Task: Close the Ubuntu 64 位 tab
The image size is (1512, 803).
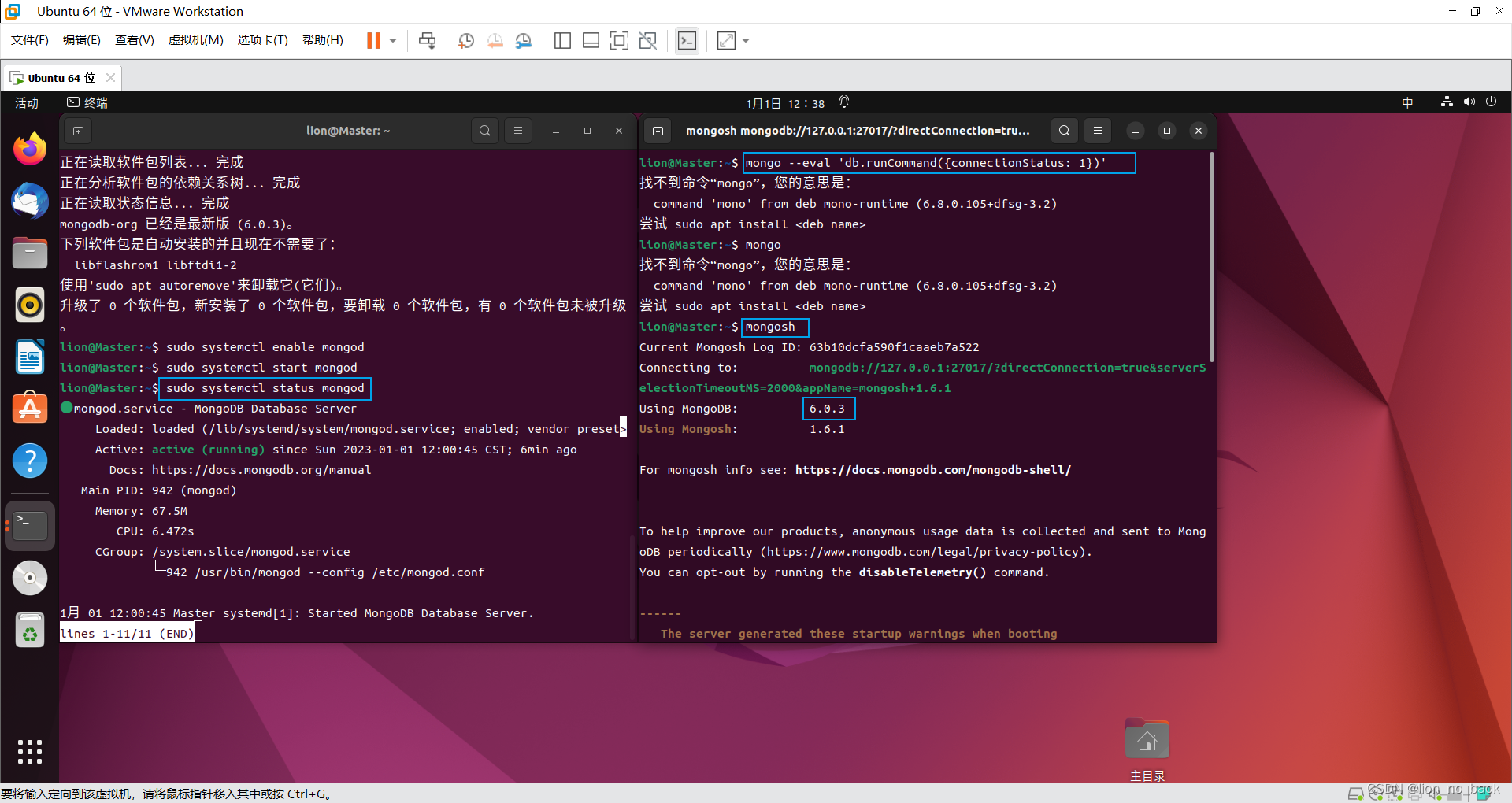Action: [110, 77]
